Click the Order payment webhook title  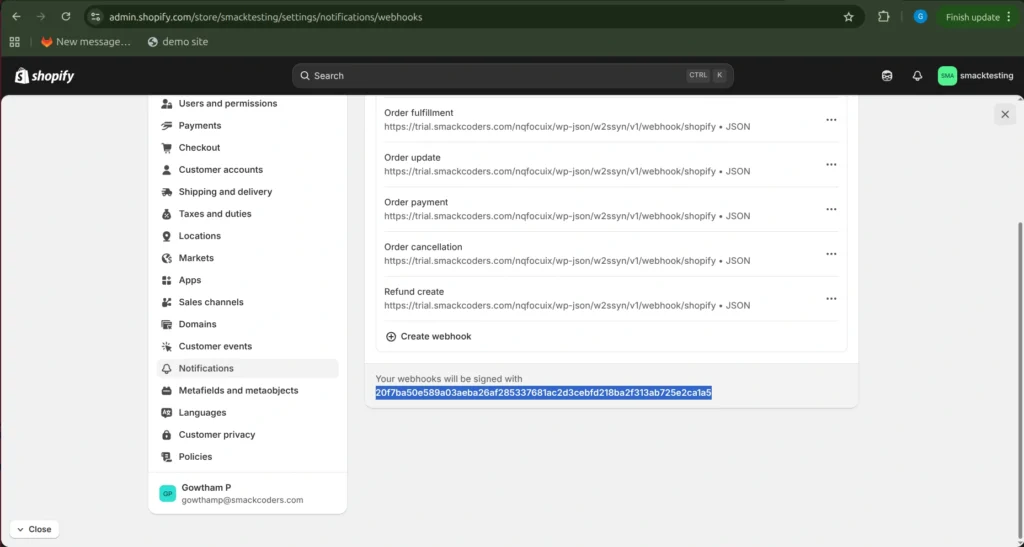point(416,202)
